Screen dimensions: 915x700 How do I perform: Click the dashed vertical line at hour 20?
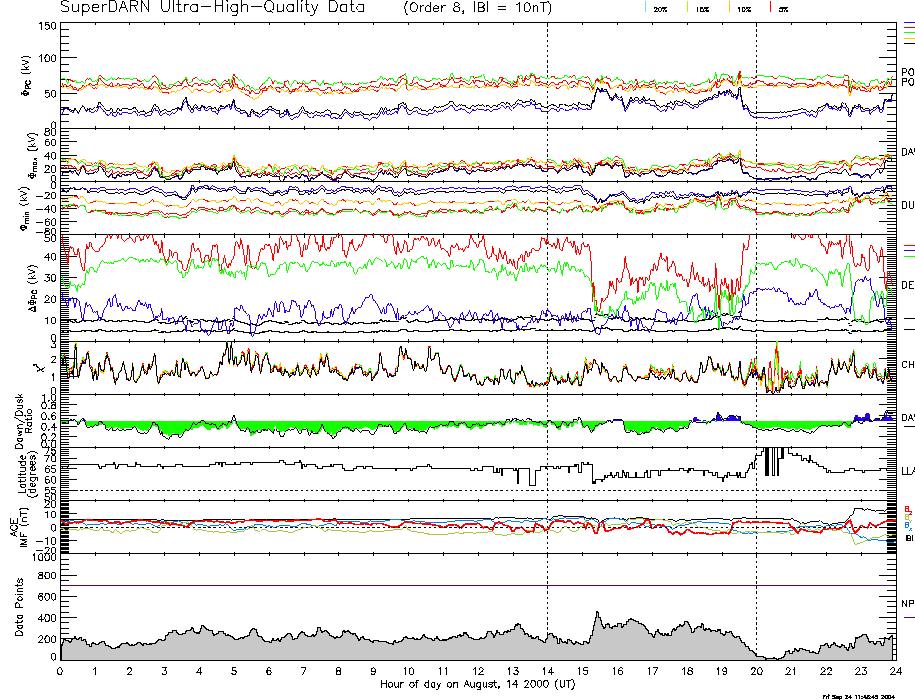point(756,300)
